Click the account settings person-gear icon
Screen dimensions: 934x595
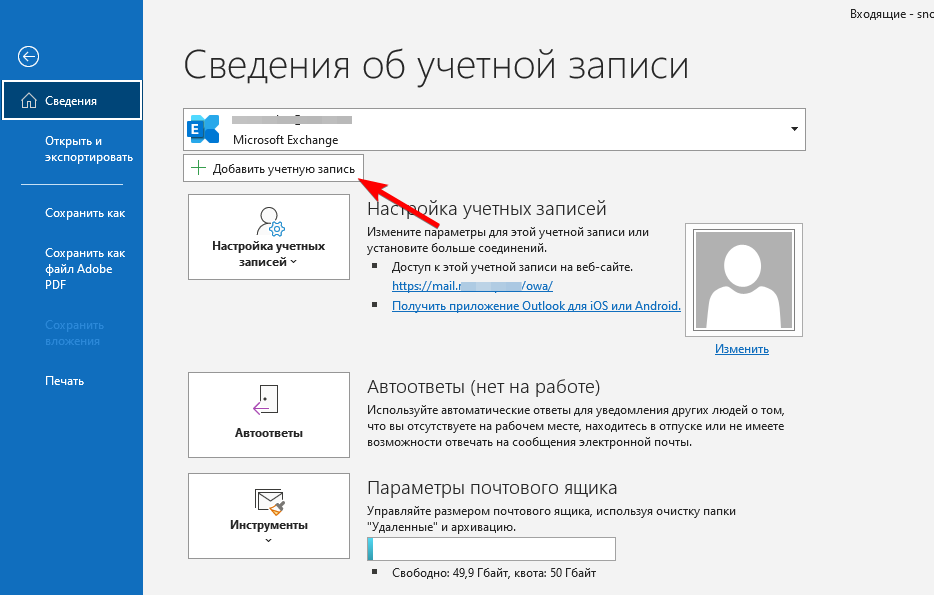point(269,220)
